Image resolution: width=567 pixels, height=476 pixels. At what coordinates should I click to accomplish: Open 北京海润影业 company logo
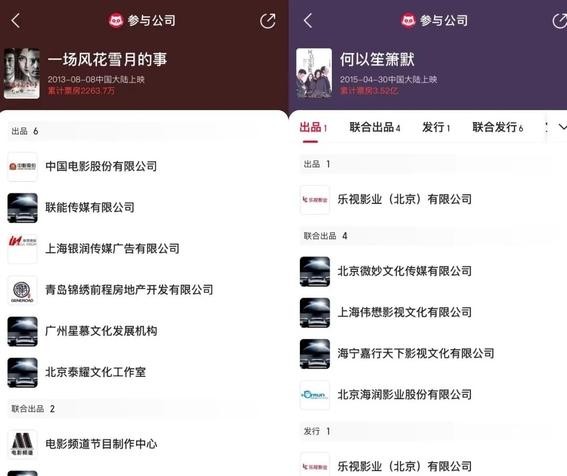315,395
